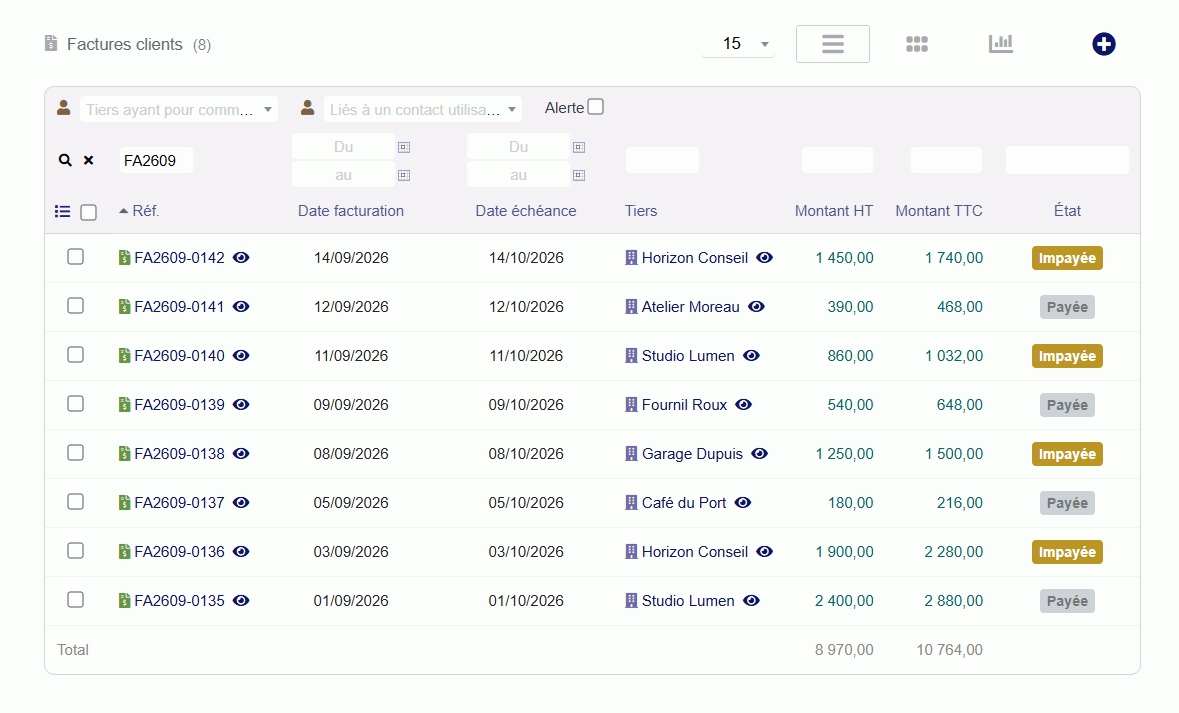Open the Liés à un contact dropdown
Screen dimensions: 1179x713
(423, 110)
